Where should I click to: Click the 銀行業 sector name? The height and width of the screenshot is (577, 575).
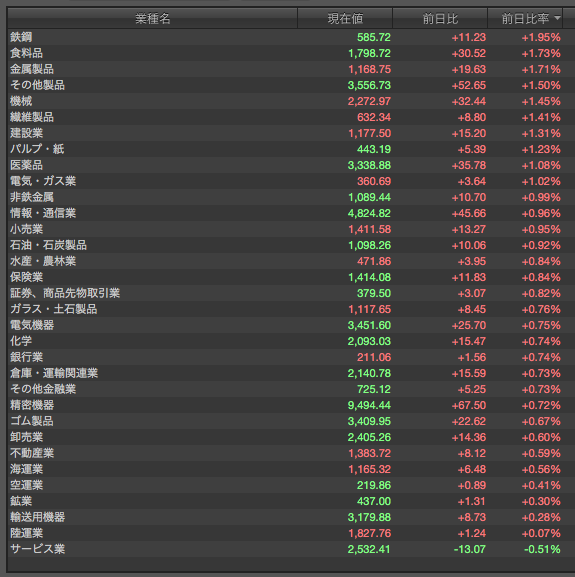[x=26, y=357]
